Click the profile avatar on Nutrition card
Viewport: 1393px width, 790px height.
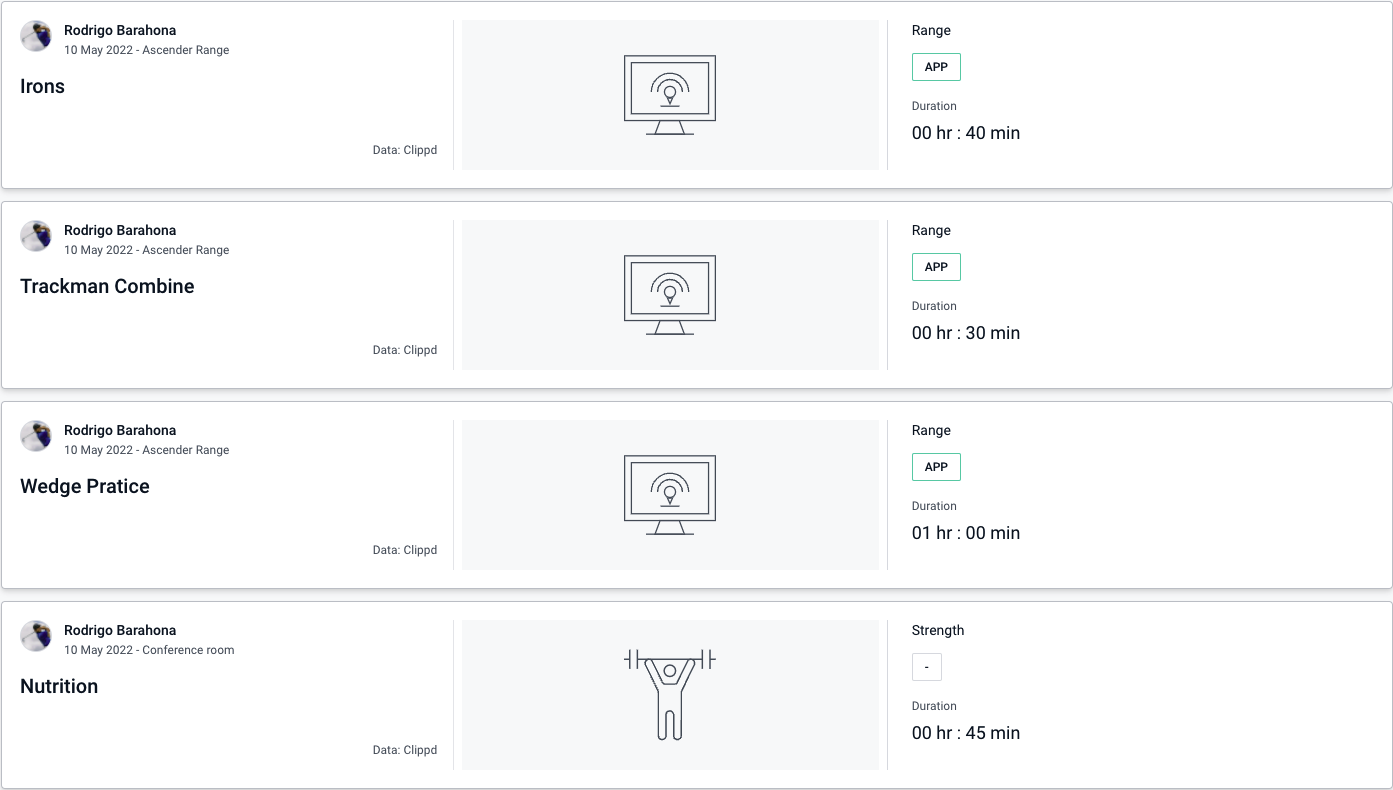coord(36,636)
